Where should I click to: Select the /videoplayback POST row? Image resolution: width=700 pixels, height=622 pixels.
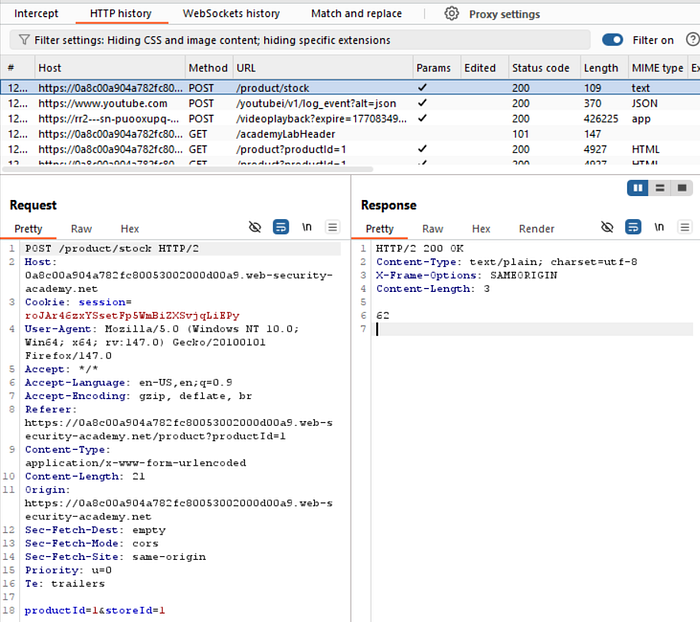(350, 119)
